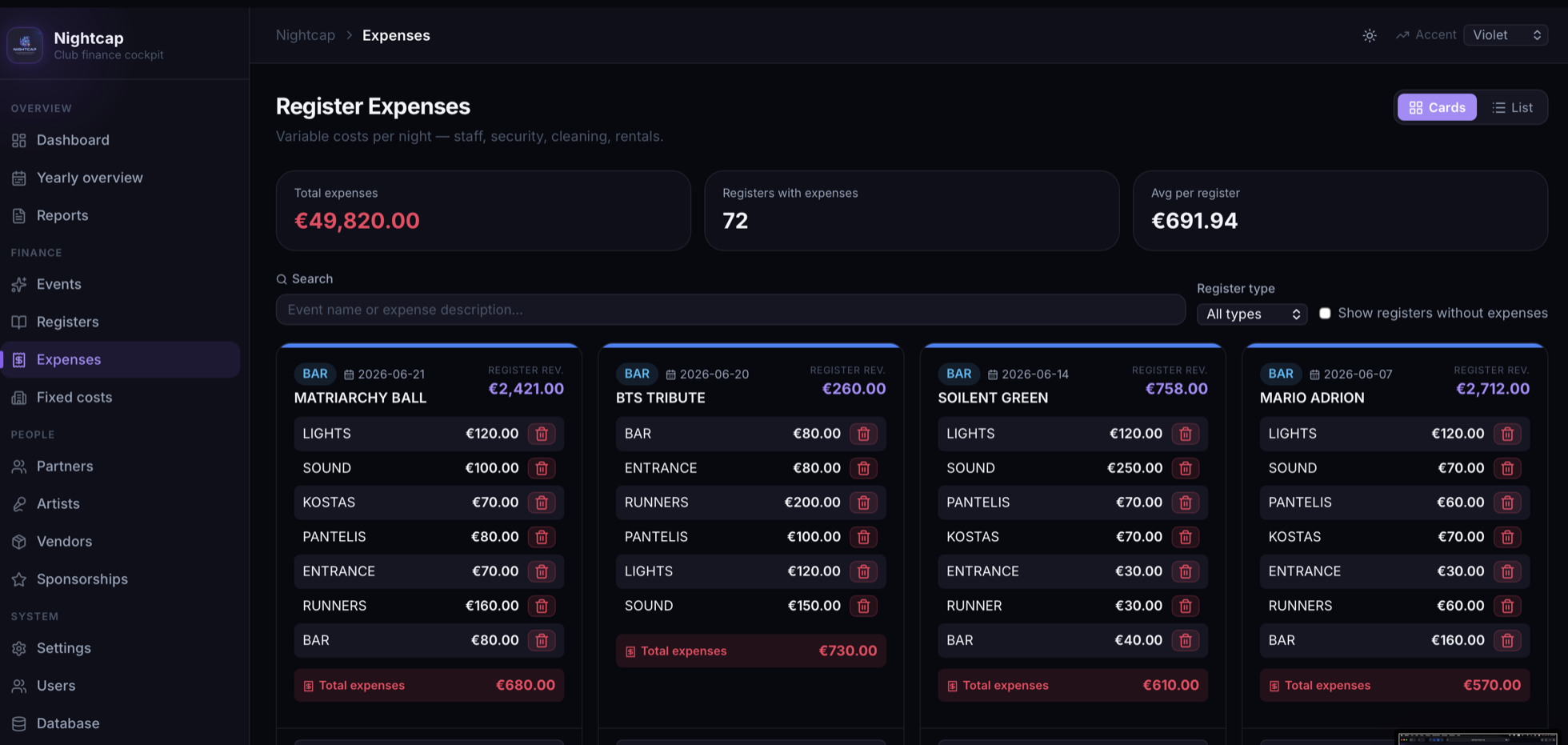Viewport: 1568px width, 745px height.
Task: Delete BAR expense in Soilent Green card
Action: 1186,640
